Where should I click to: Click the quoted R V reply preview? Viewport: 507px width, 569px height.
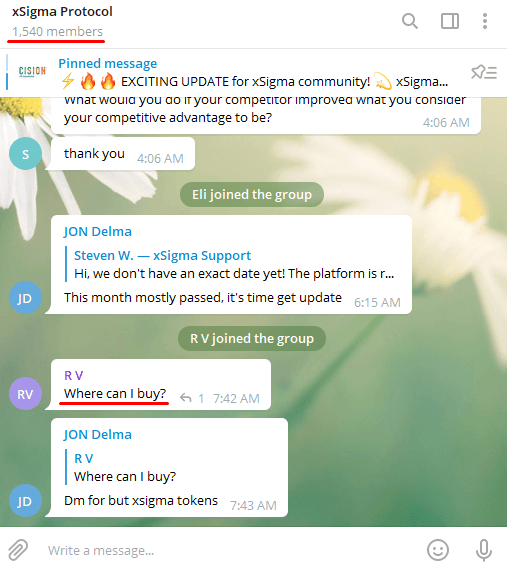125,467
